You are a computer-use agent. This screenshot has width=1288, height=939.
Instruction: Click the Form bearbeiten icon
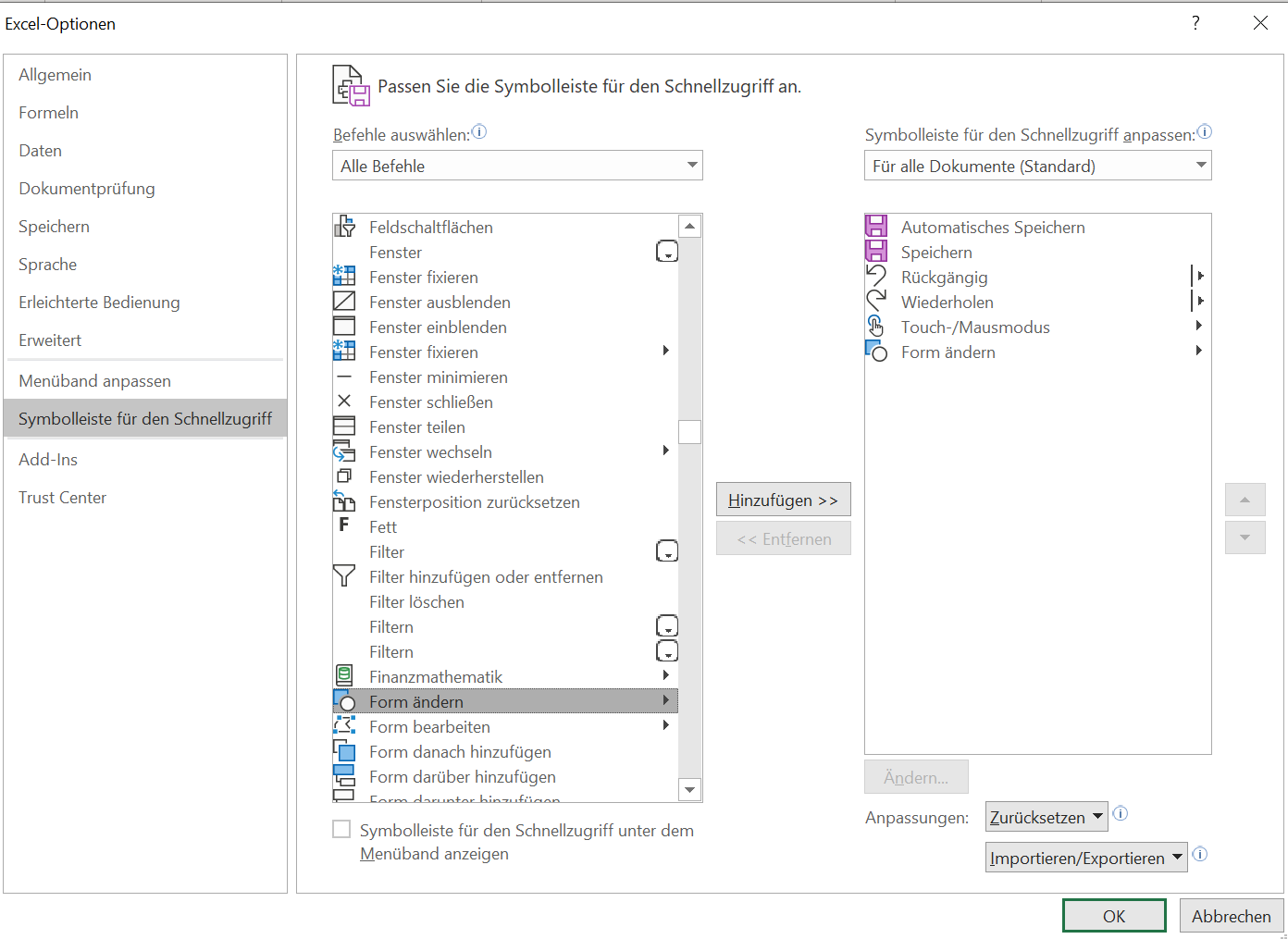[x=344, y=726]
